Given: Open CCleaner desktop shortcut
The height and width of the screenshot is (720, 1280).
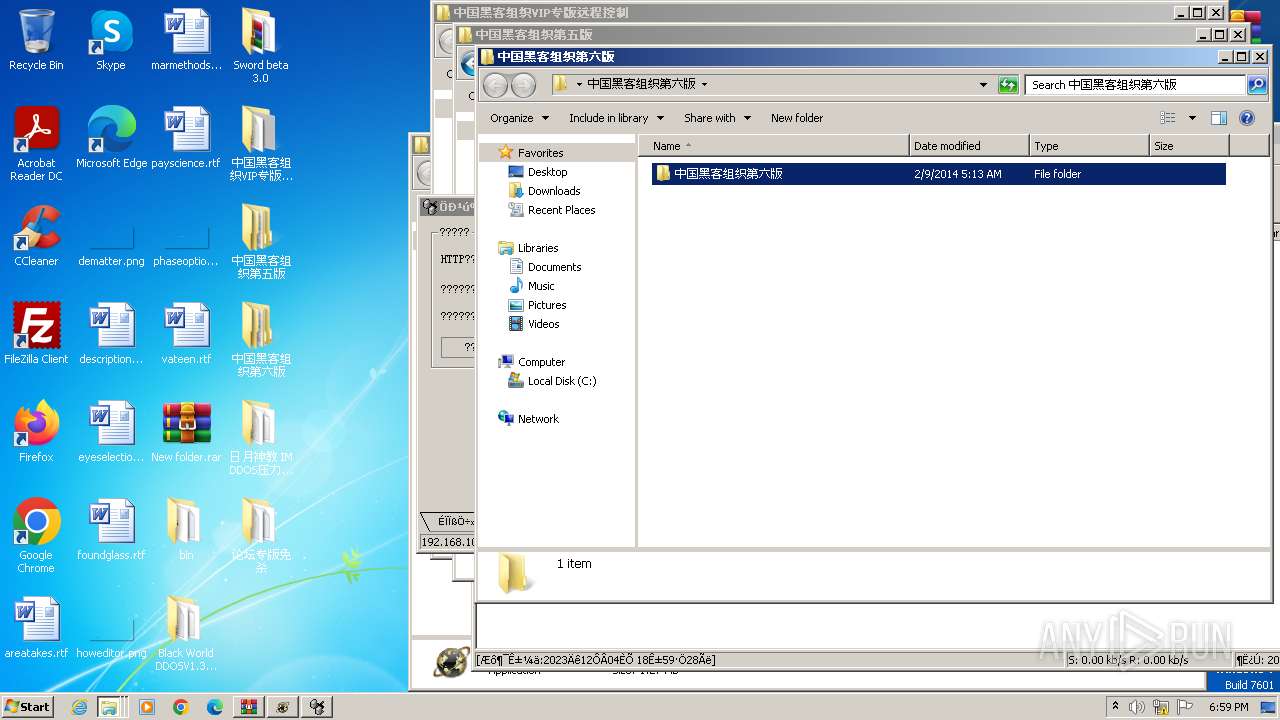Looking at the screenshot, I should click(x=36, y=236).
